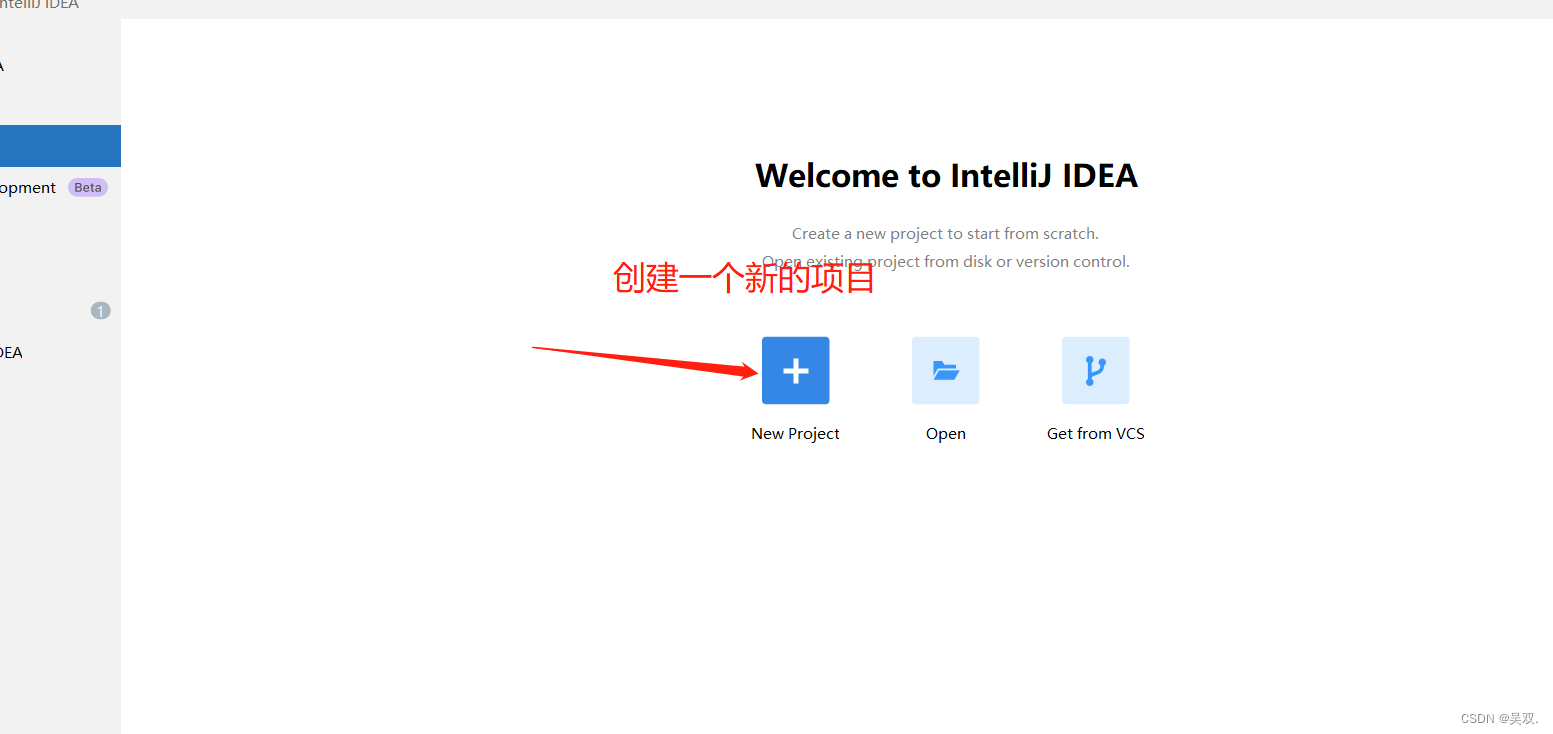Click the "Welcome to IntelliJ IDEA" heading

click(946, 176)
